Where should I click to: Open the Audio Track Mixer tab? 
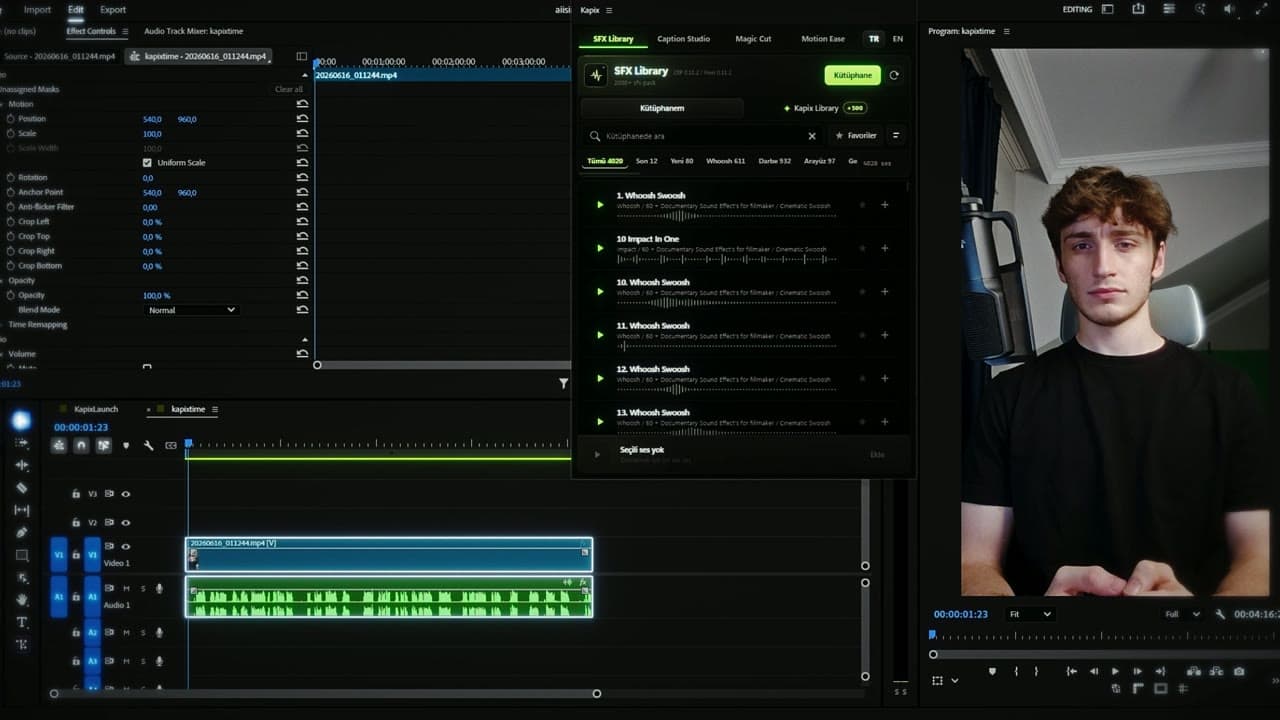pyautogui.click(x=193, y=31)
